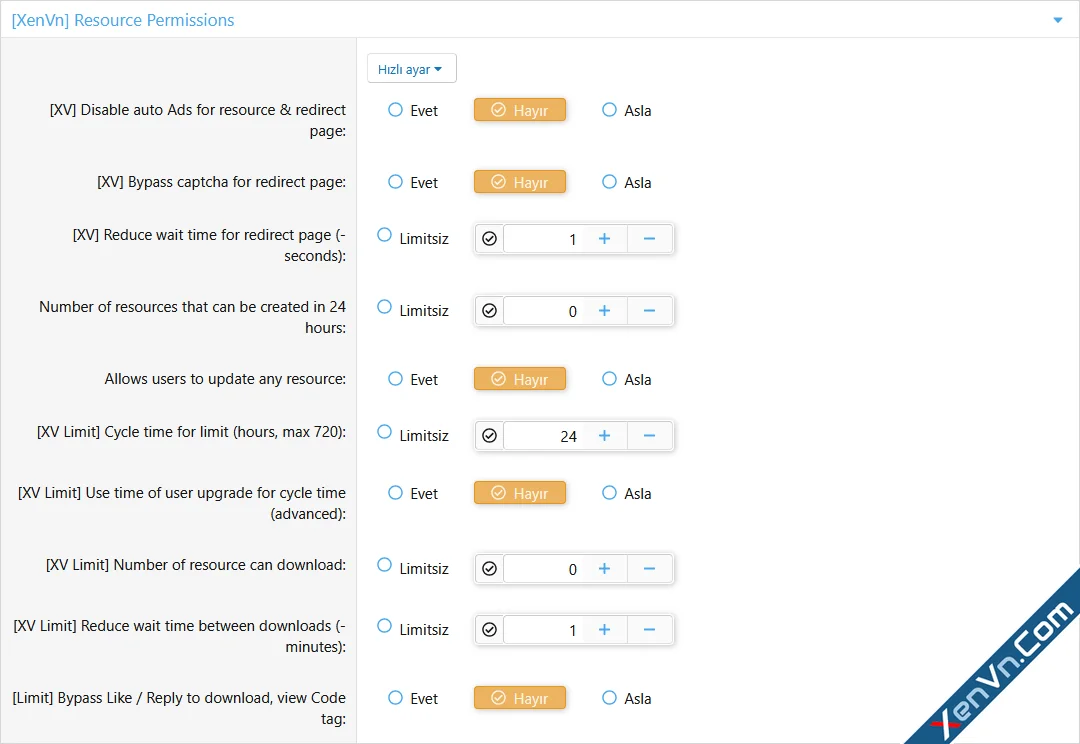Decrease wait time between downloads value
The height and width of the screenshot is (744, 1080).
649,630
